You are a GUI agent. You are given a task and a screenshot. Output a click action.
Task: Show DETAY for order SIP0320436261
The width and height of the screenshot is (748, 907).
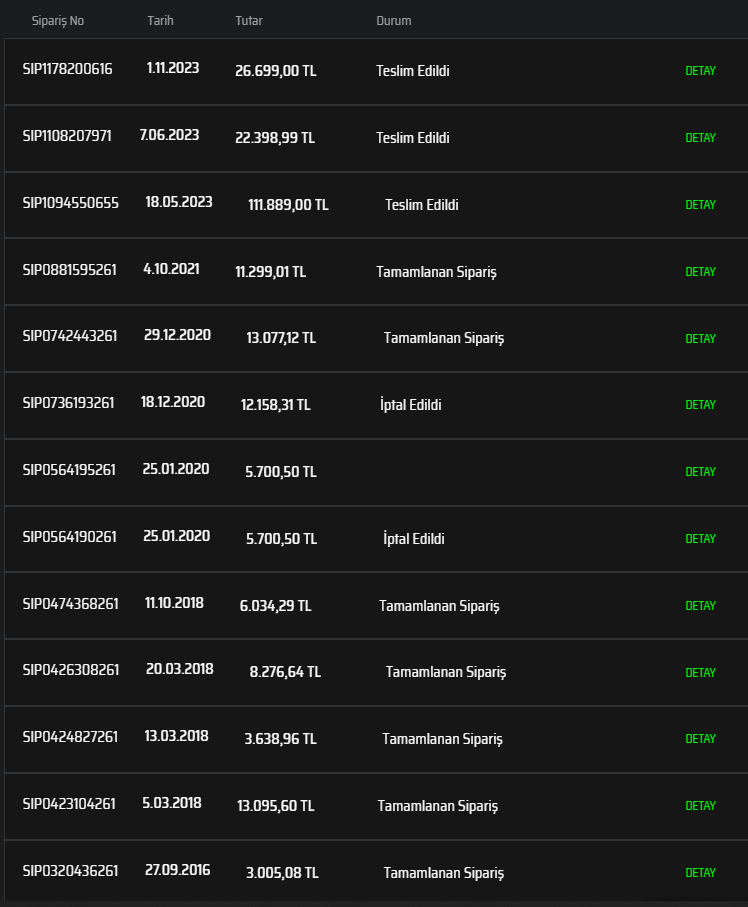[x=700, y=873]
